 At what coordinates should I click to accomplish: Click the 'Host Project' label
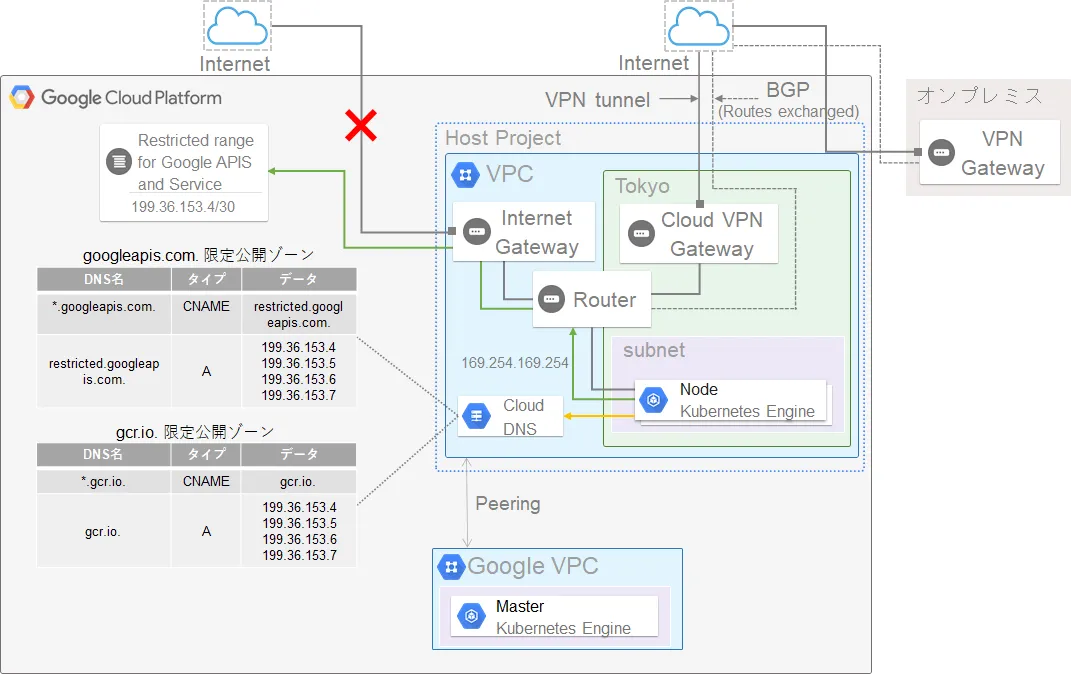(503, 138)
